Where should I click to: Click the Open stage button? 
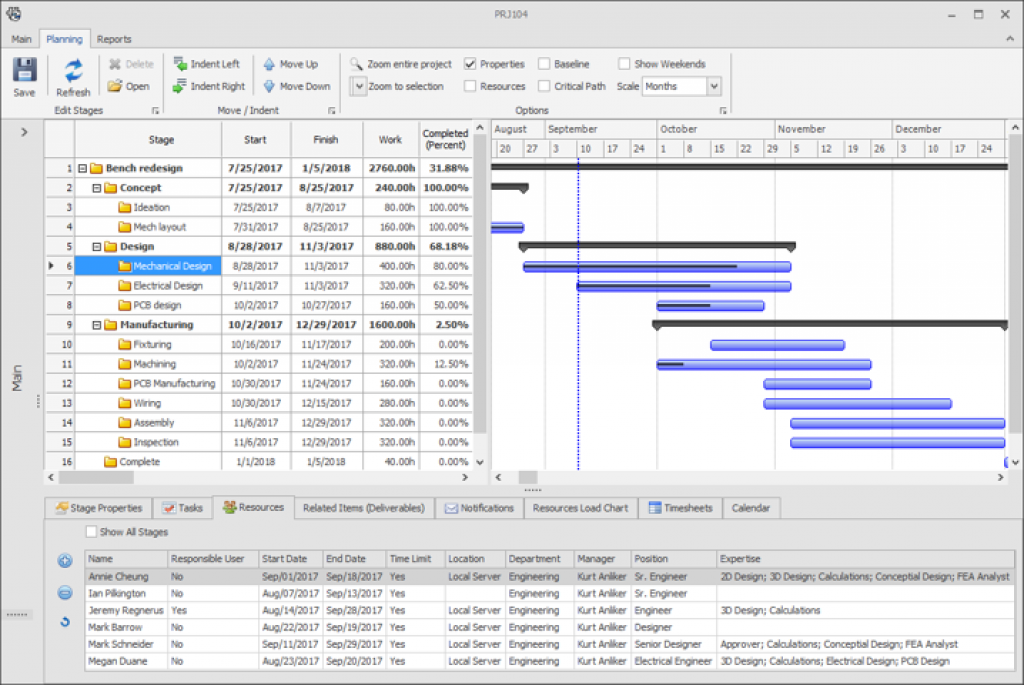pyautogui.click(x=128, y=86)
